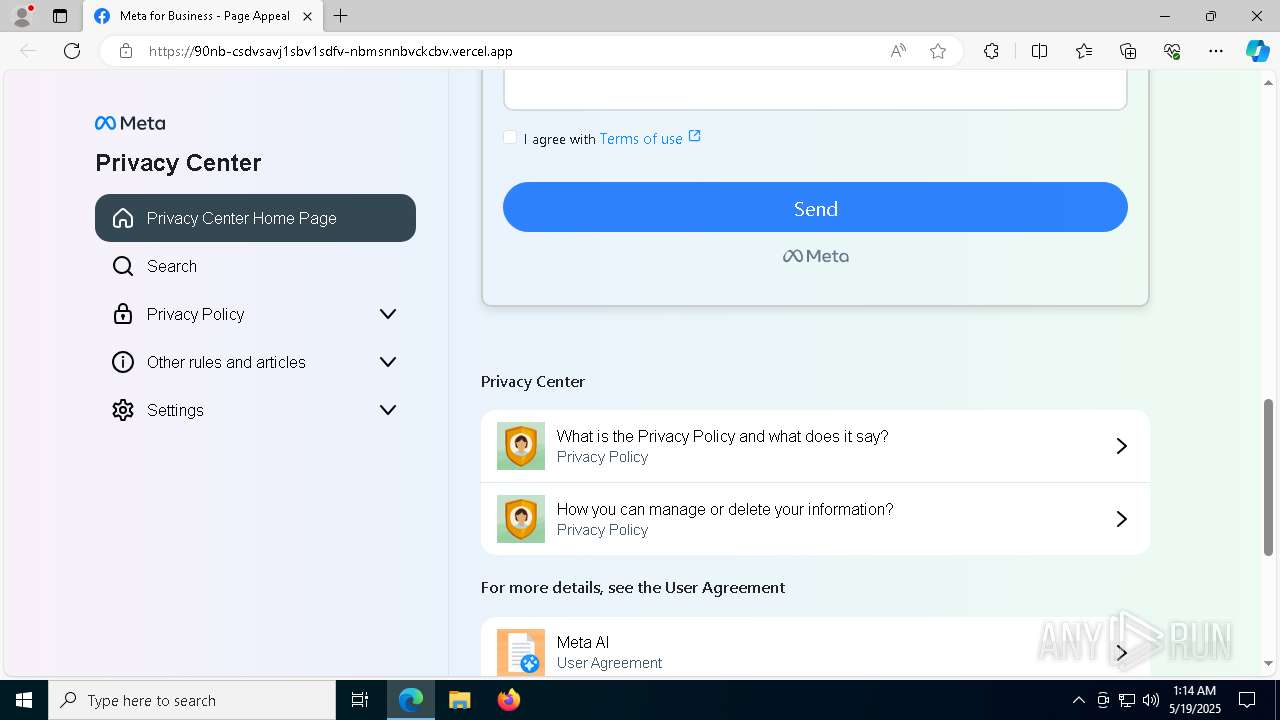The image size is (1280, 720).
Task: Open Task View on the taskbar
Action: pyautogui.click(x=360, y=700)
